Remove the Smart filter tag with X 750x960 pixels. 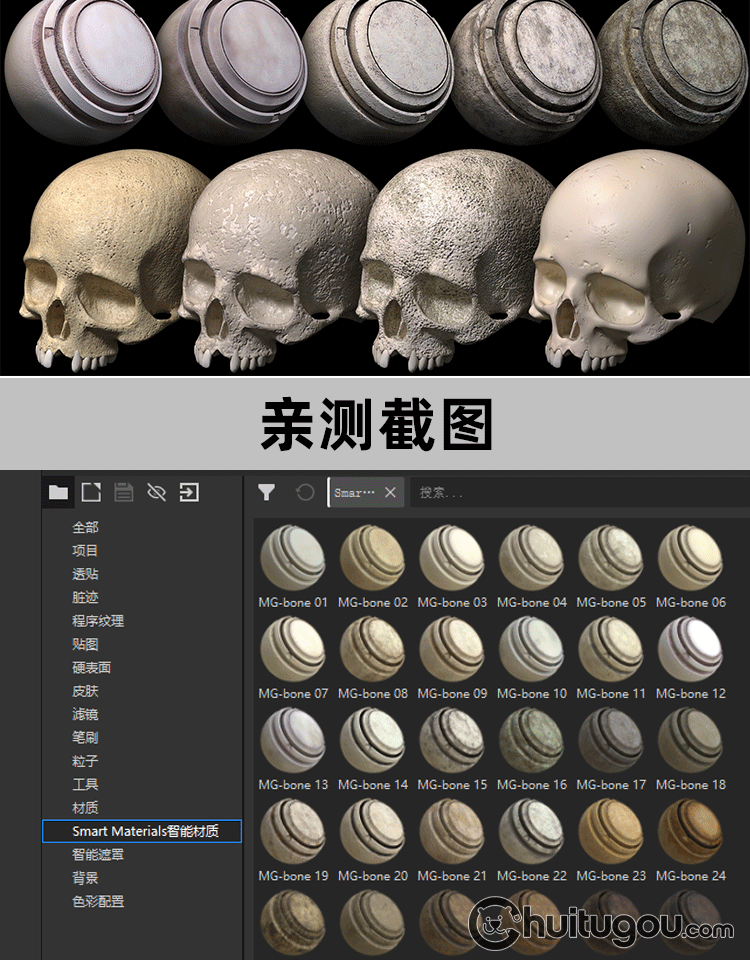[390, 492]
